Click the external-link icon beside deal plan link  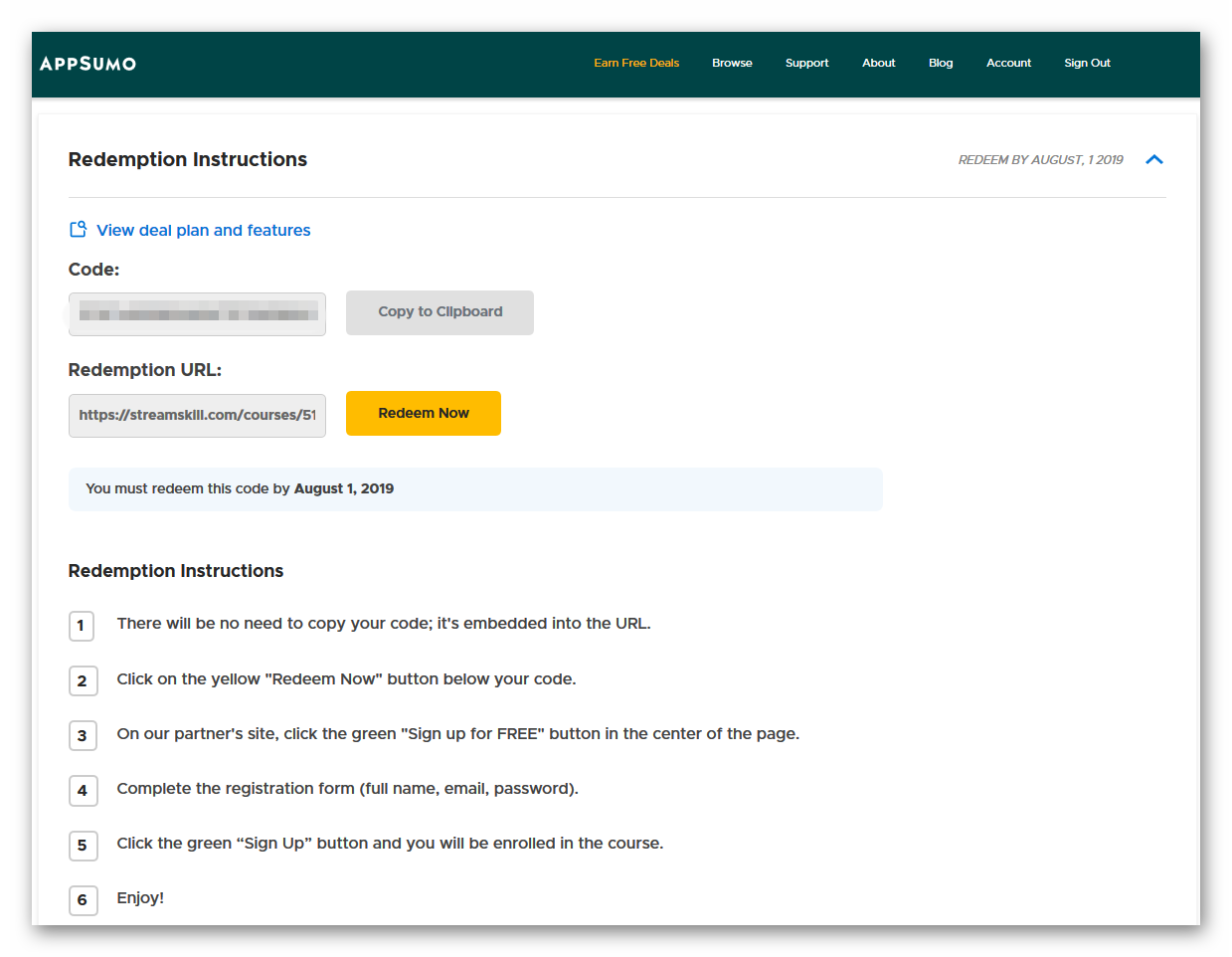click(78, 228)
